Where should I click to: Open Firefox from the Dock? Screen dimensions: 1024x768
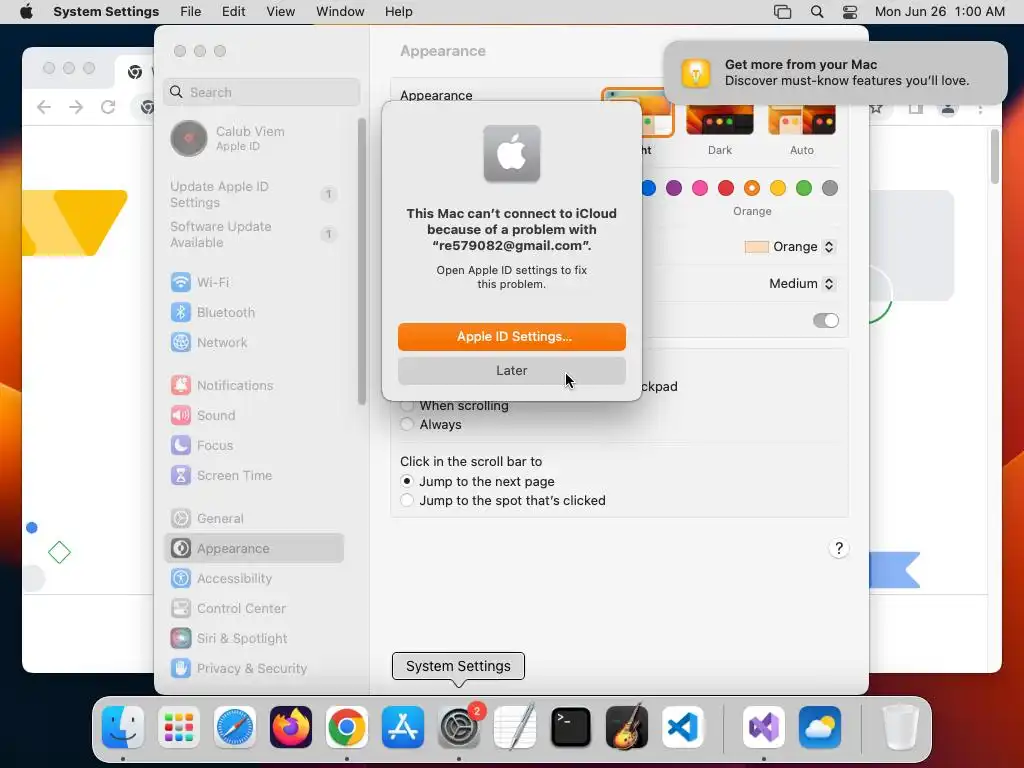tap(291, 727)
